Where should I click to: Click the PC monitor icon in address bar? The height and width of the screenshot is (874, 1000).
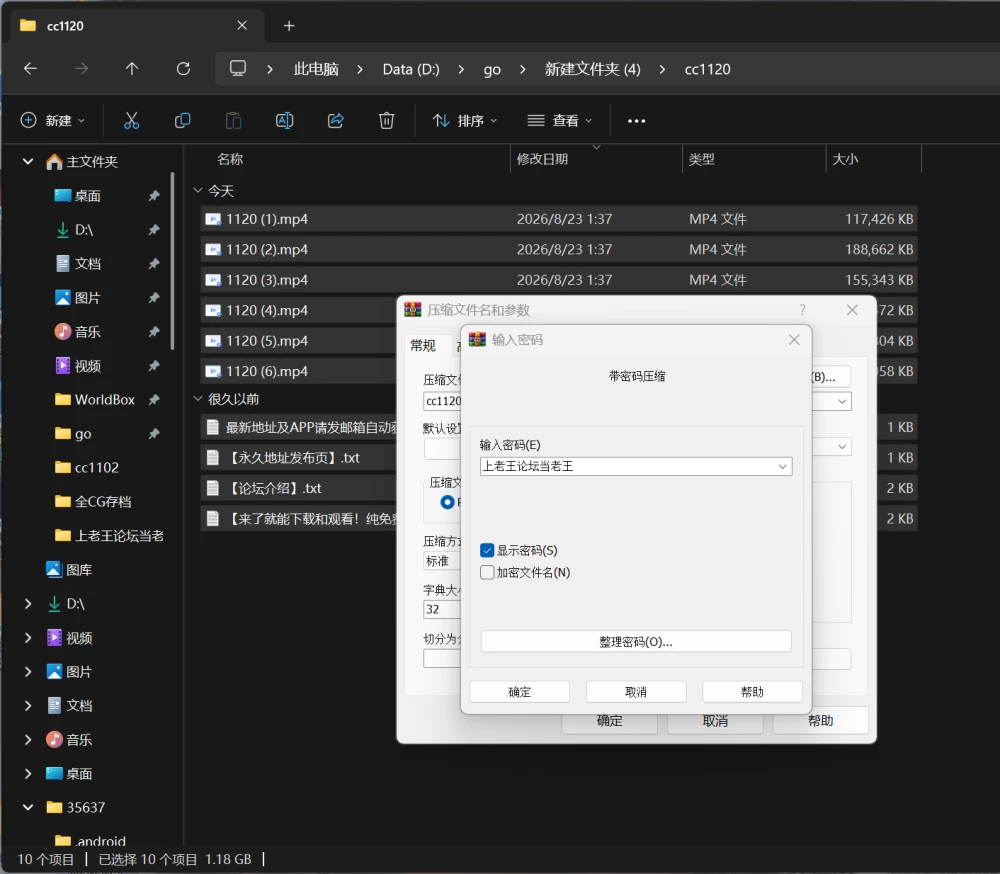(238, 68)
